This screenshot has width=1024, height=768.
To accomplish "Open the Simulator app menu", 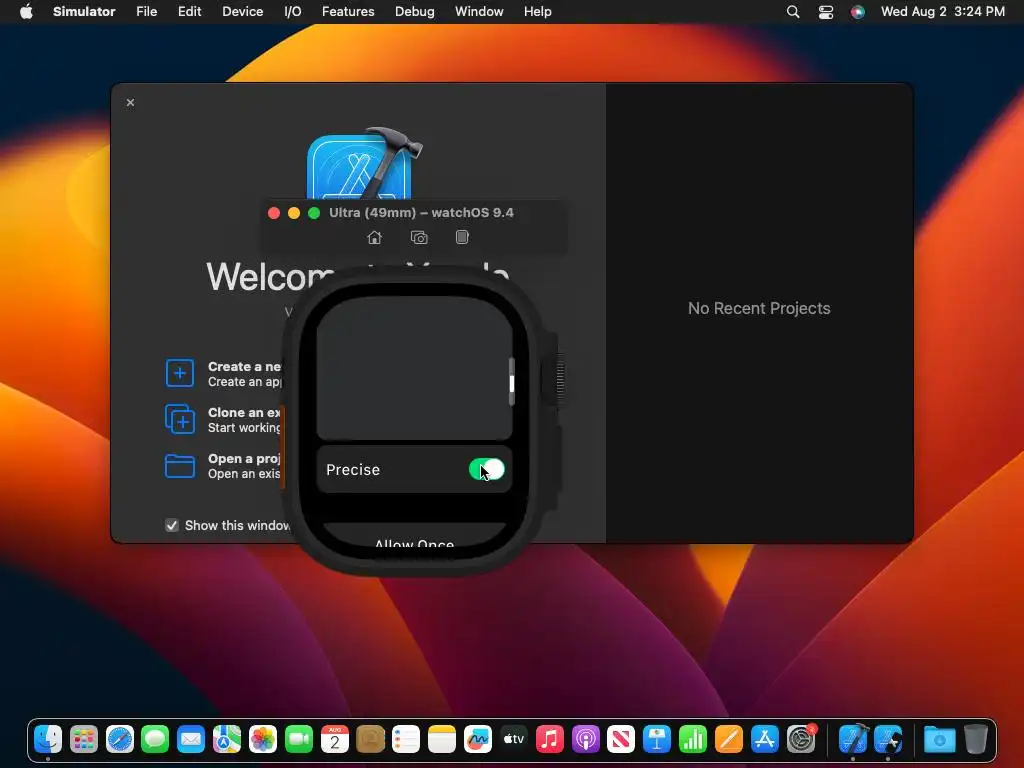I will (84, 12).
